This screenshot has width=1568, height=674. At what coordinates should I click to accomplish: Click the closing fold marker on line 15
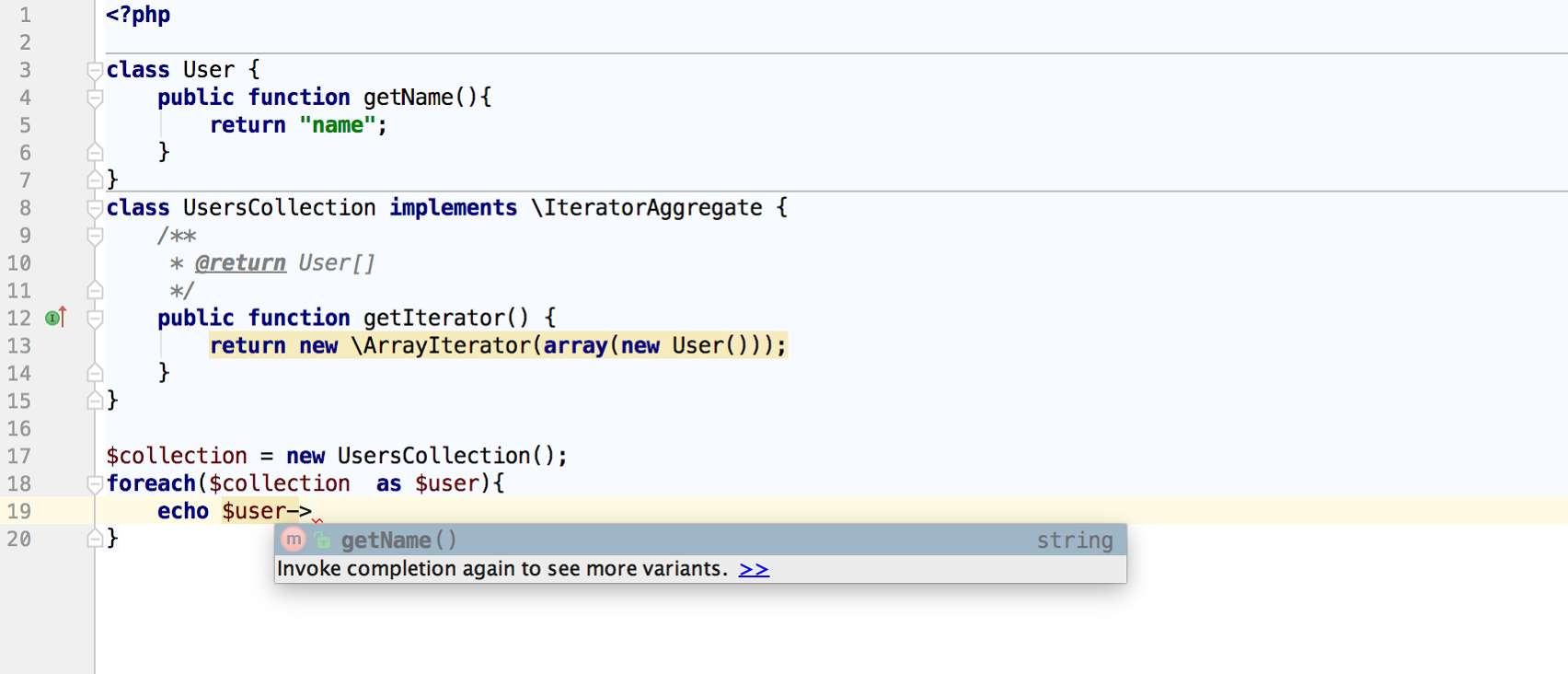(95, 401)
